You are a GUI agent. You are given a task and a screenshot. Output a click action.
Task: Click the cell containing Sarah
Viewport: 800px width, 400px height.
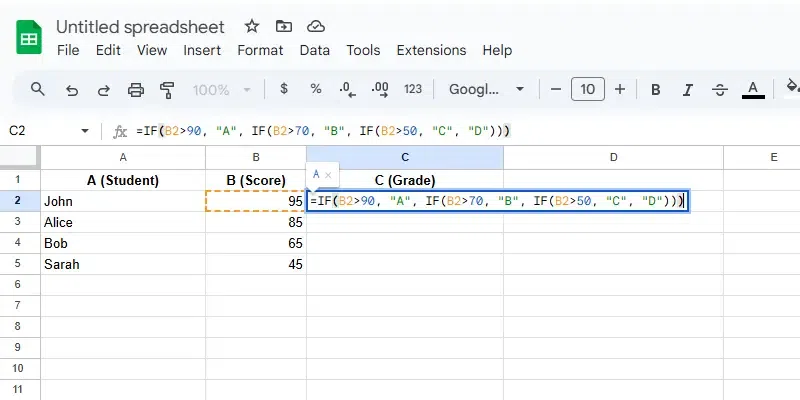[x=123, y=264]
